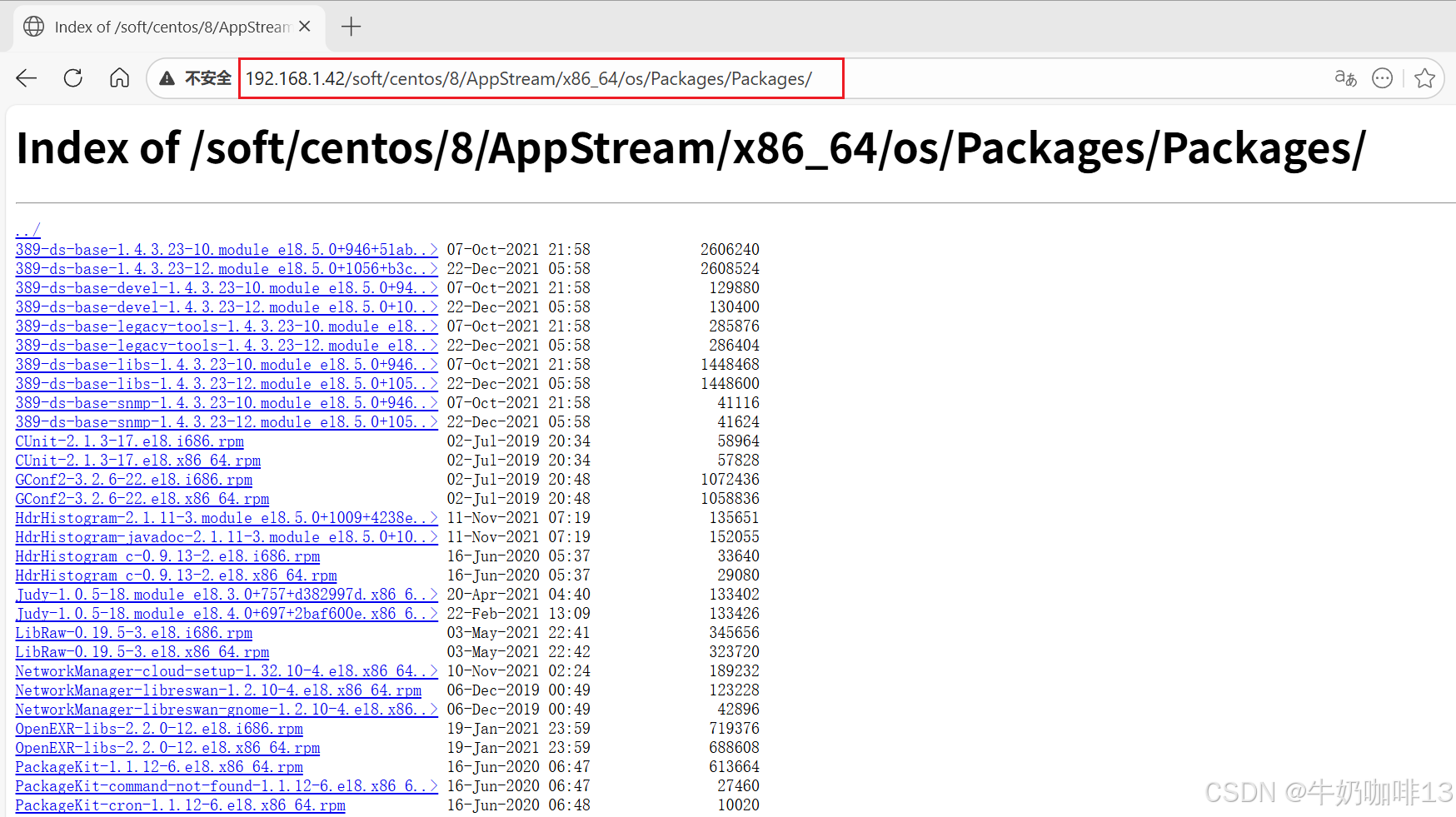Reload the page with the refresh icon
Viewport: 1456px width, 817px height.
[73, 78]
